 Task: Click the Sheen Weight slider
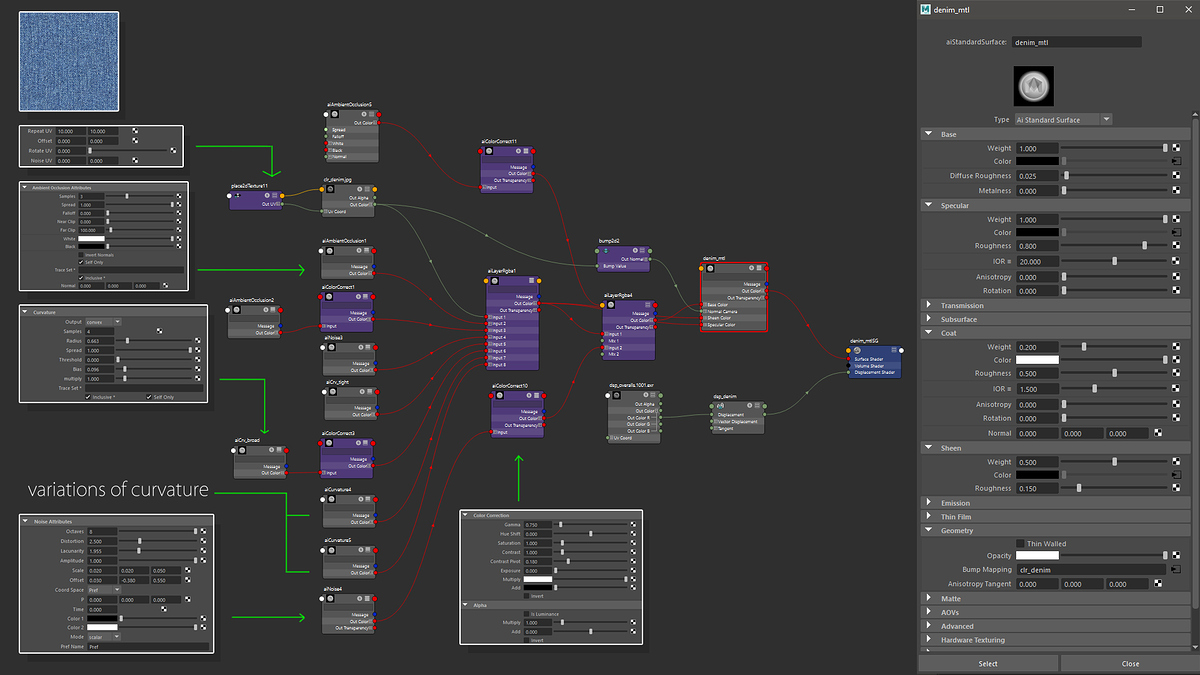[1115, 462]
